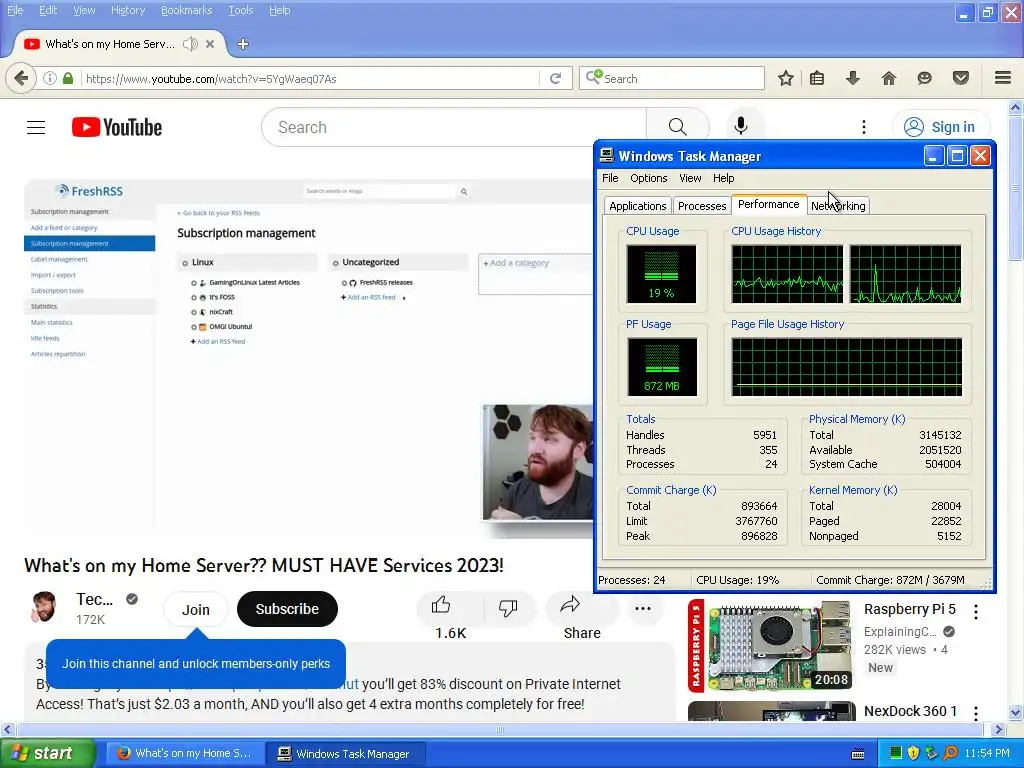Viewport: 1024px width, 768px height.
Task: Click the Windows Task Manager taskbar button
Action: (x=345, y=753)
